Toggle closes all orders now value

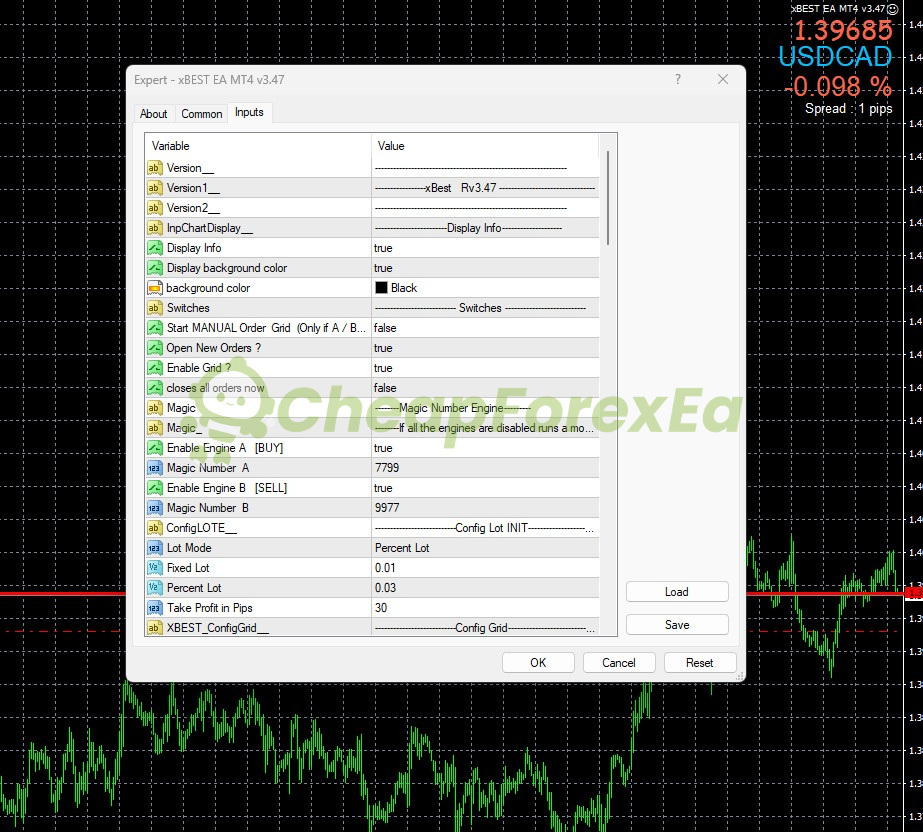[x=485, y=388]
